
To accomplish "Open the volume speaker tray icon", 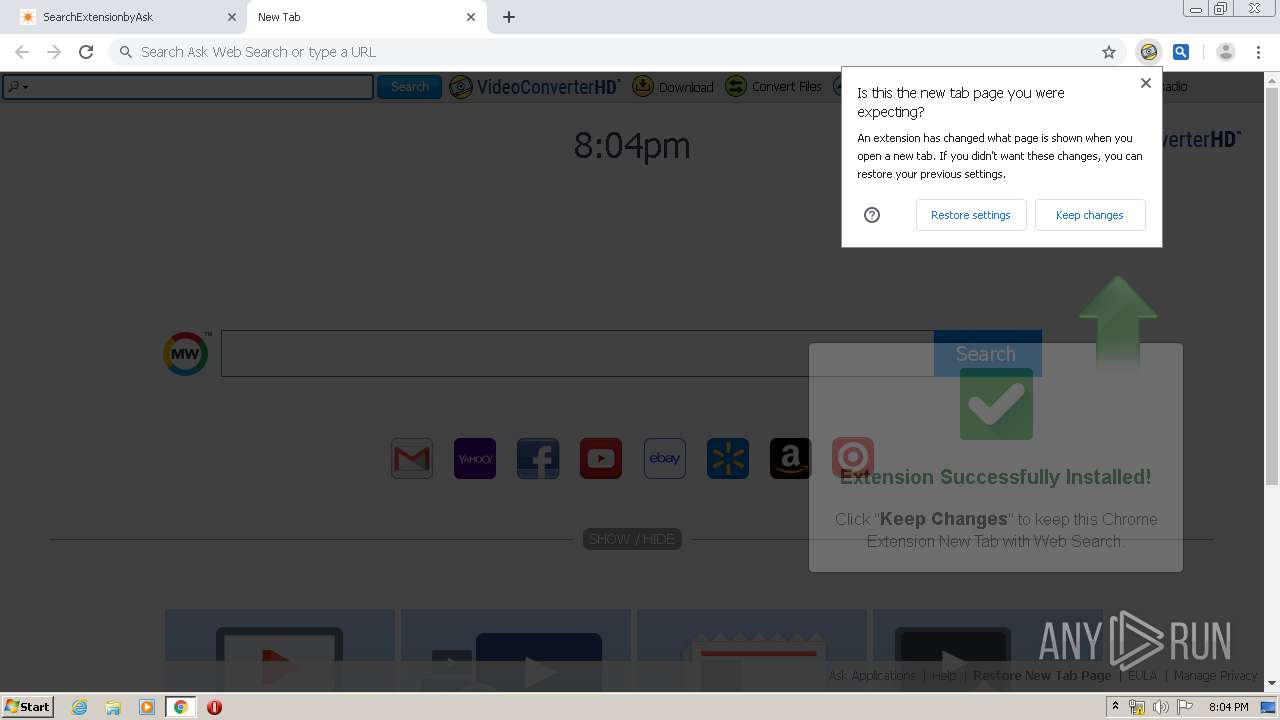I will [1161, 707].
